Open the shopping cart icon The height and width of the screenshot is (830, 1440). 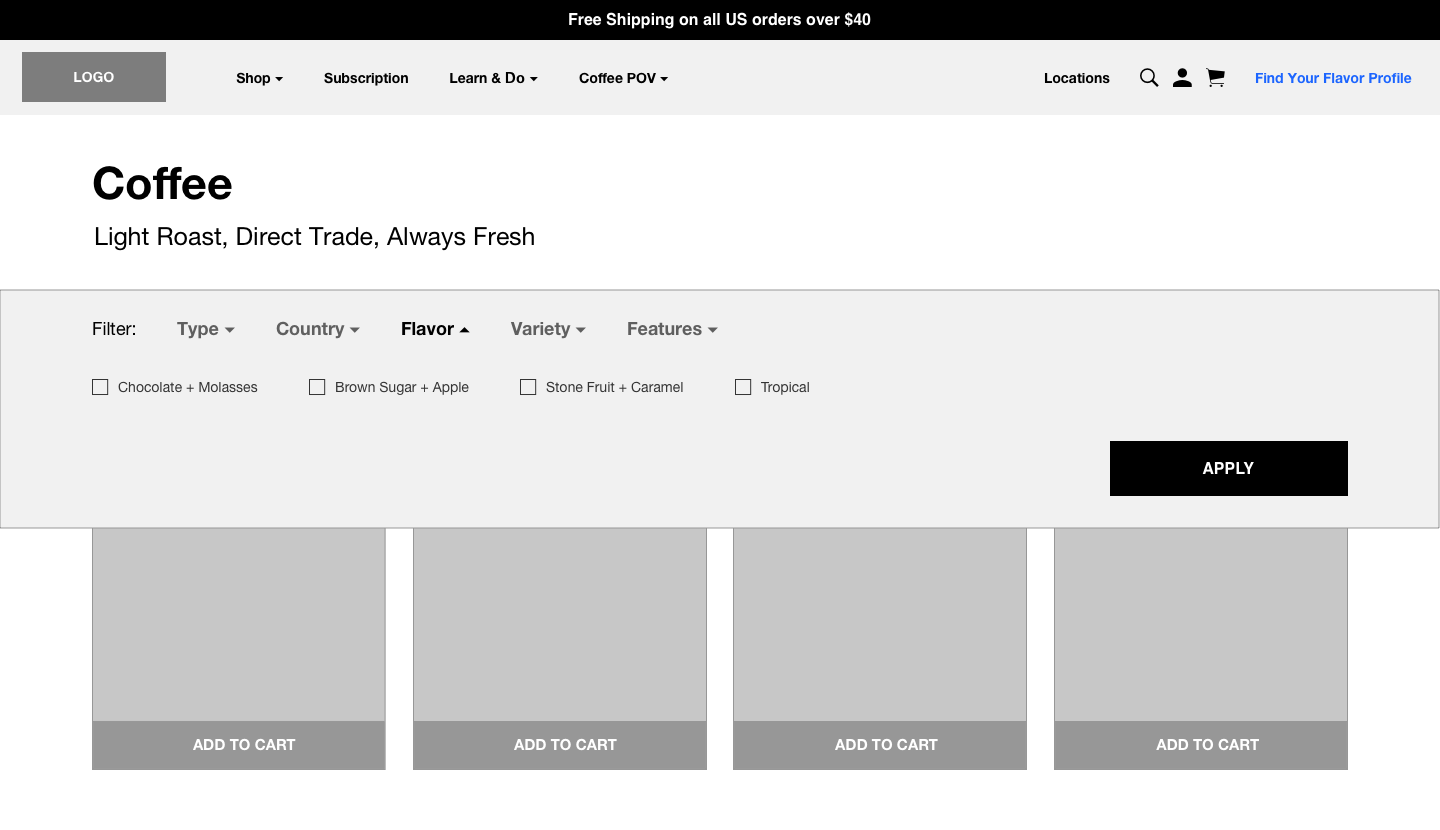[1215, 78]
